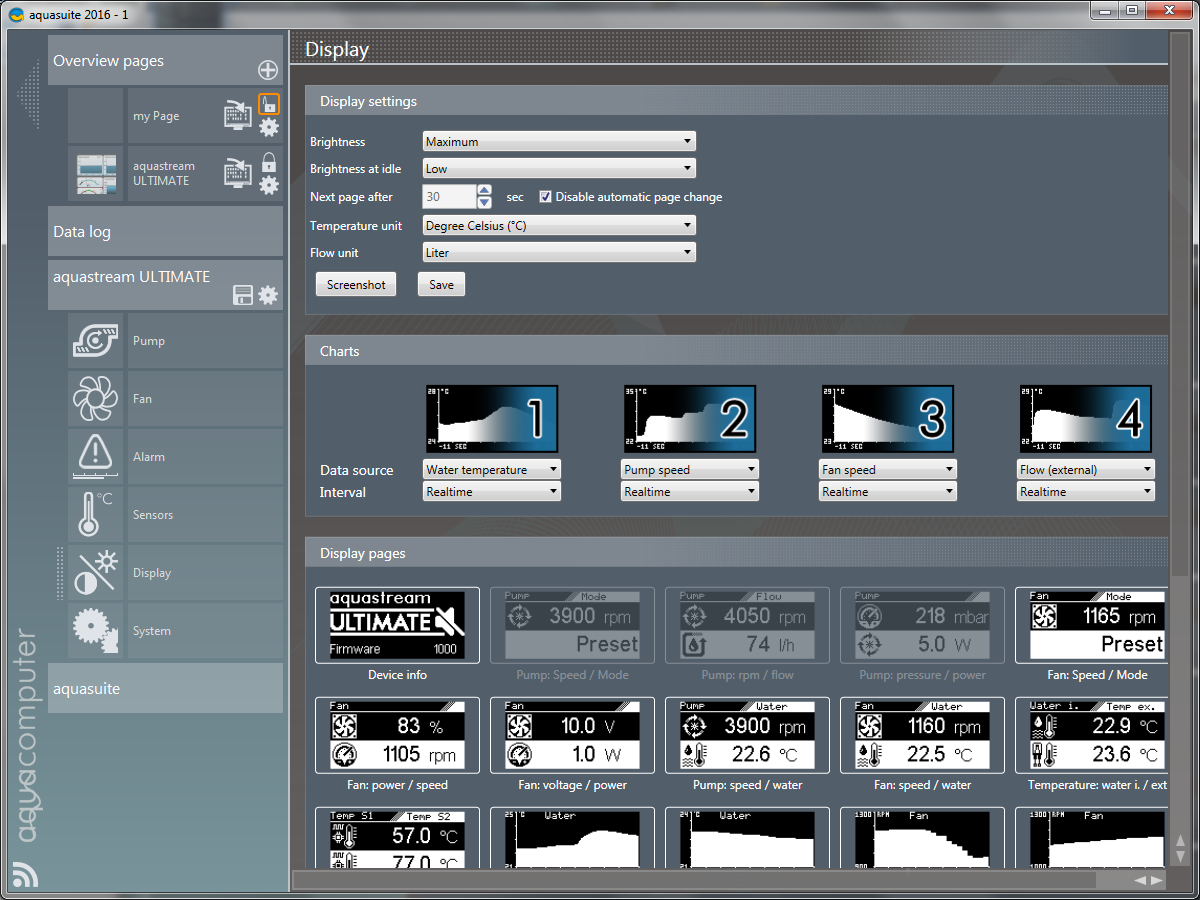Toggle the Temp S1 / Temp S2 display page
1200x900 pixels.
pyautogui.click(x=397, y=838)
